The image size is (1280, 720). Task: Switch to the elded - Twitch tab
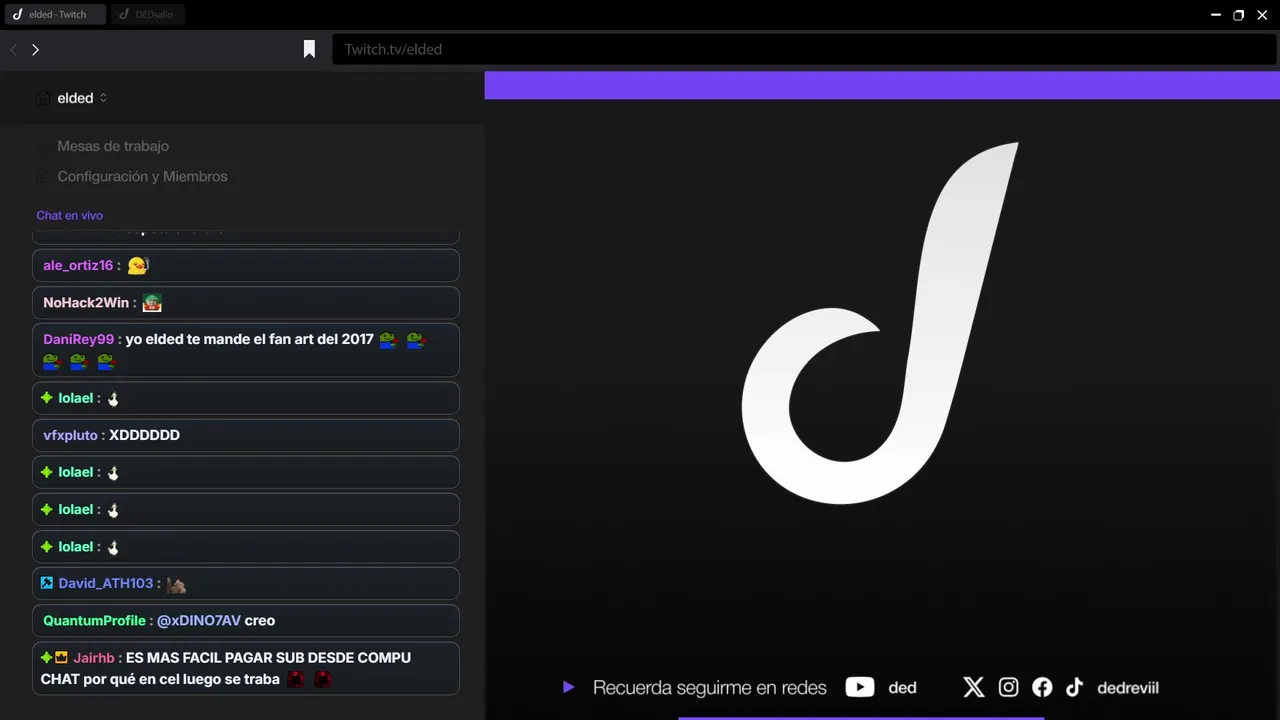[55, 15]
